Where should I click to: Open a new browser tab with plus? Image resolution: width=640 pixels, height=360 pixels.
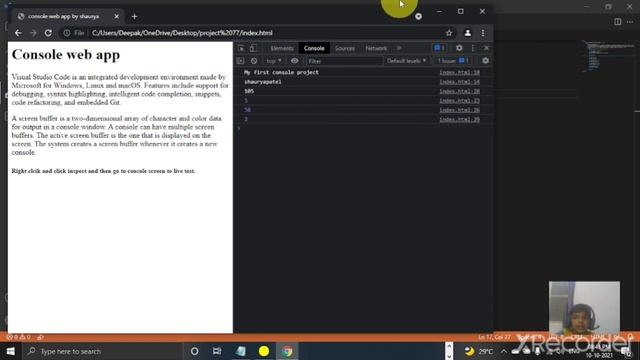pos(134,17)
